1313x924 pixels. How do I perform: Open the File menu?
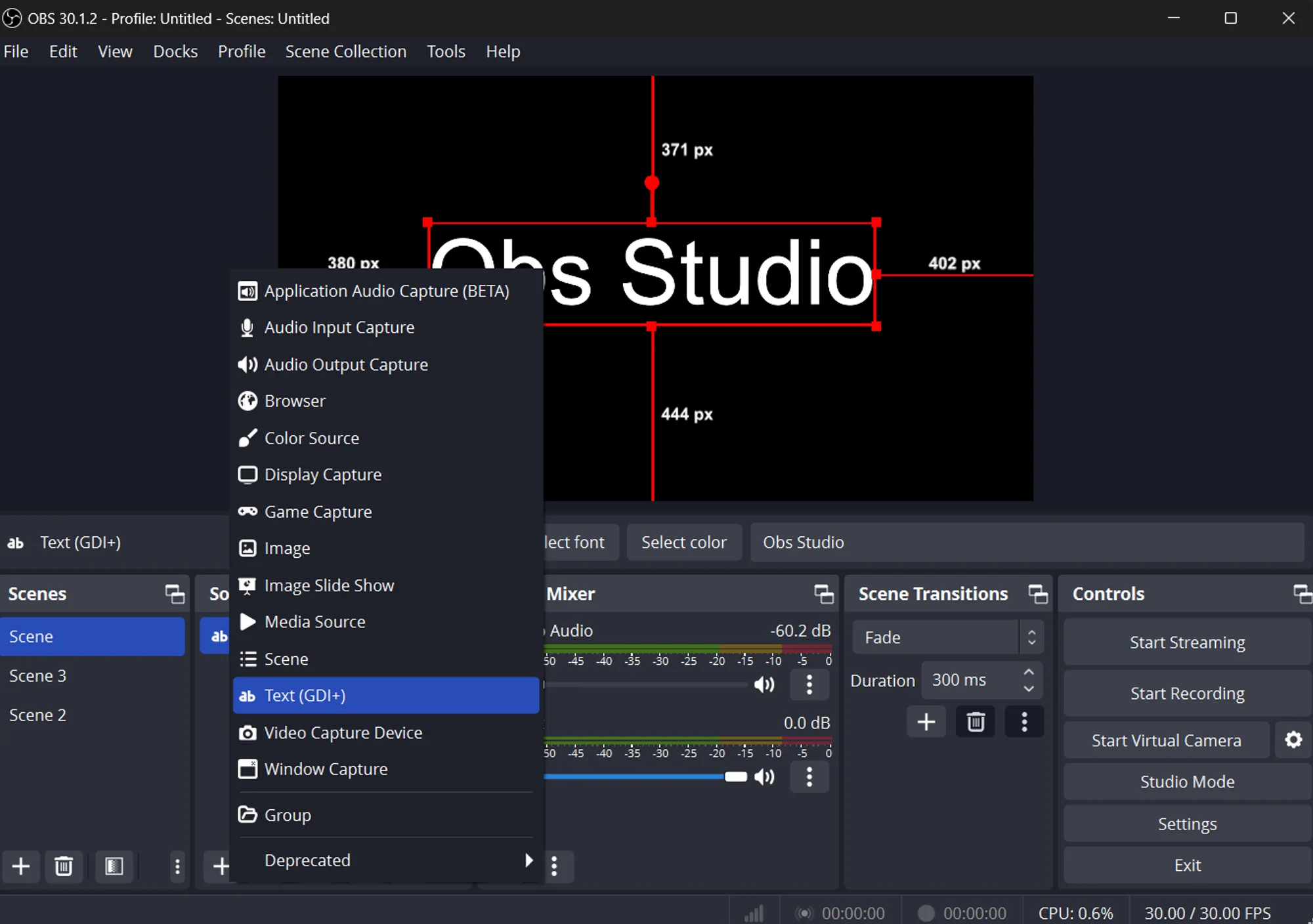(16, 51)
